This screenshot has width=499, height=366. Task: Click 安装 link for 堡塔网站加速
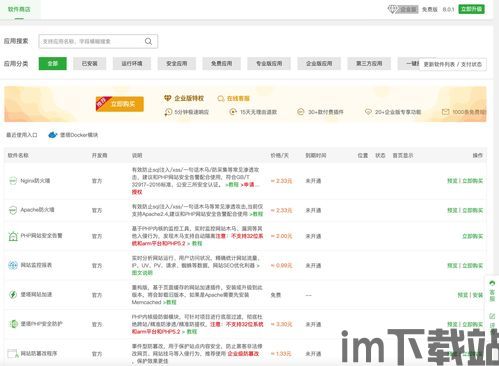point(478,295)
